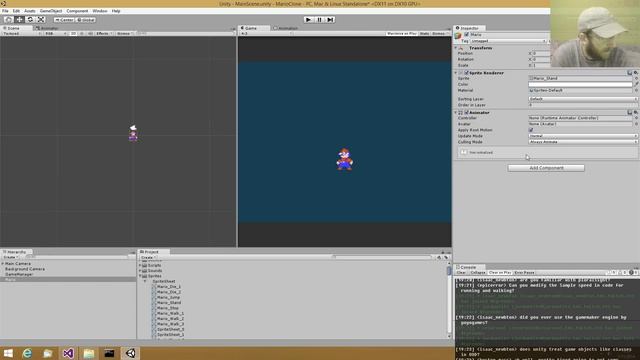
Task: Open Visual Studio from the taskbar
Action: (68, 353)
